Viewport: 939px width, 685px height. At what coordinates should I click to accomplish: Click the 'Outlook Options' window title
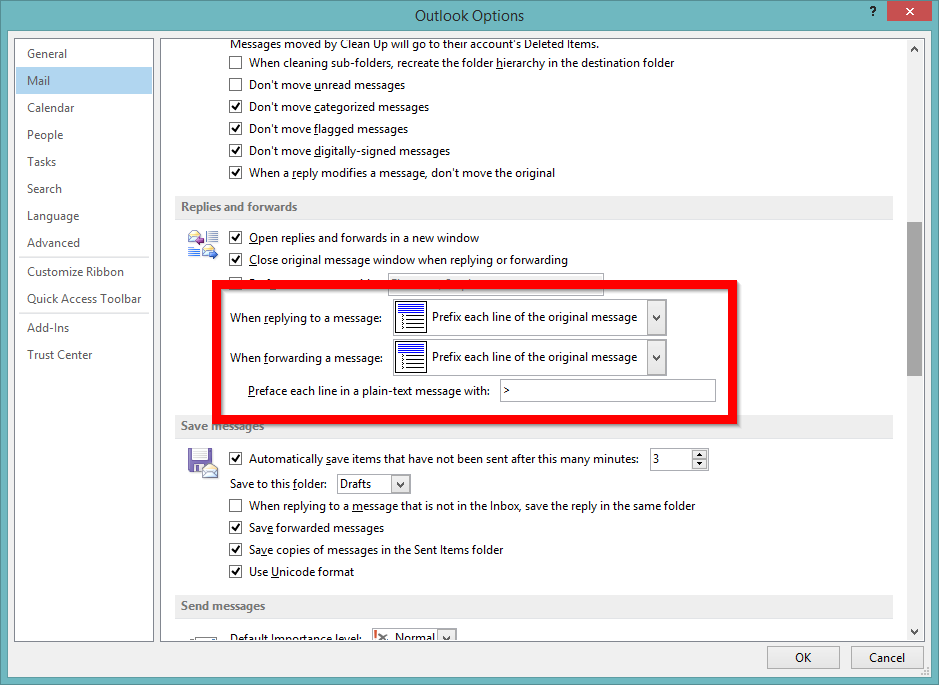[470, 16]
